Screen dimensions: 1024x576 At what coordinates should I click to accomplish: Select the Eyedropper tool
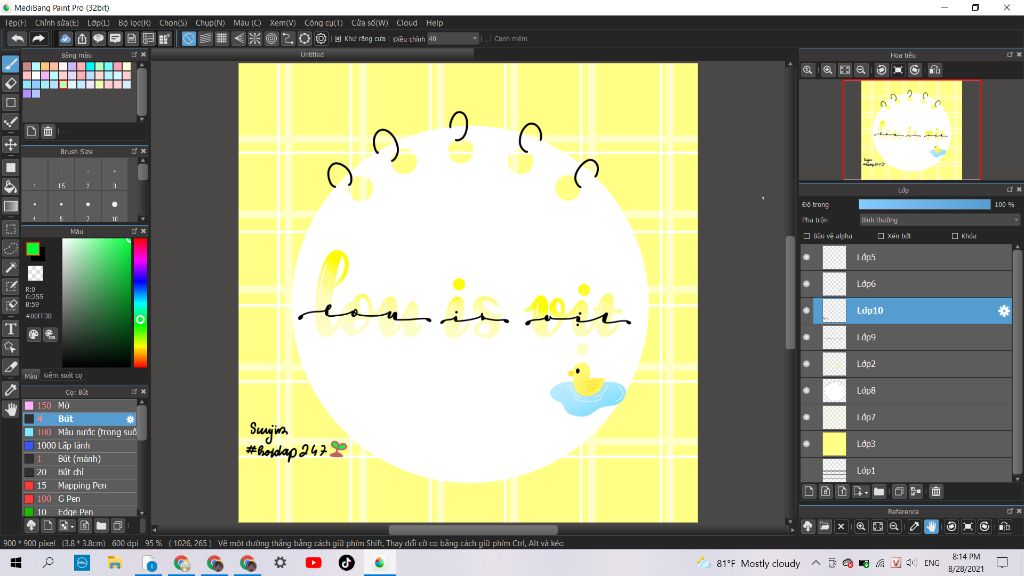10,390
